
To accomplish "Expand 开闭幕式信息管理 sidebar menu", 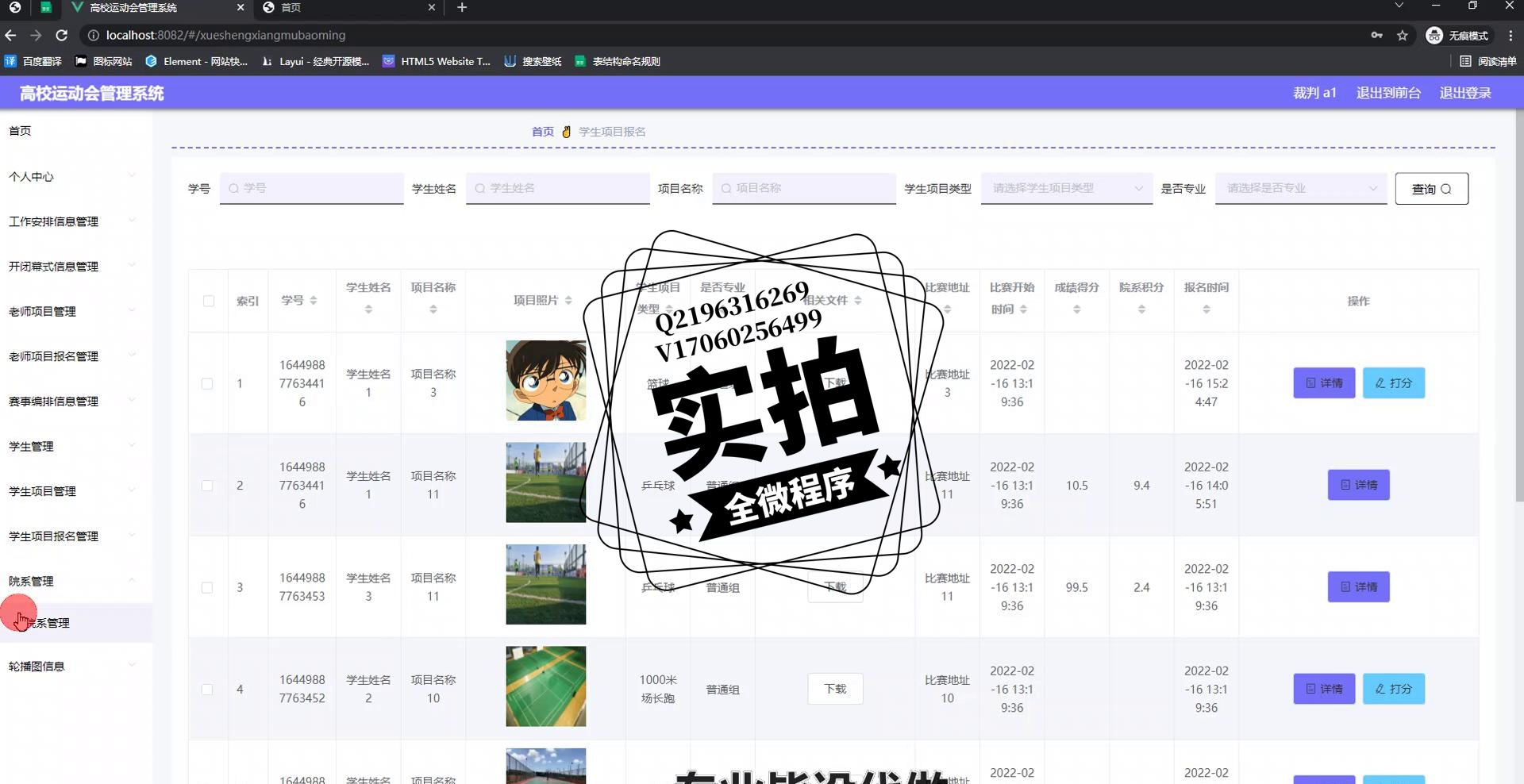I will click(76, 267).
